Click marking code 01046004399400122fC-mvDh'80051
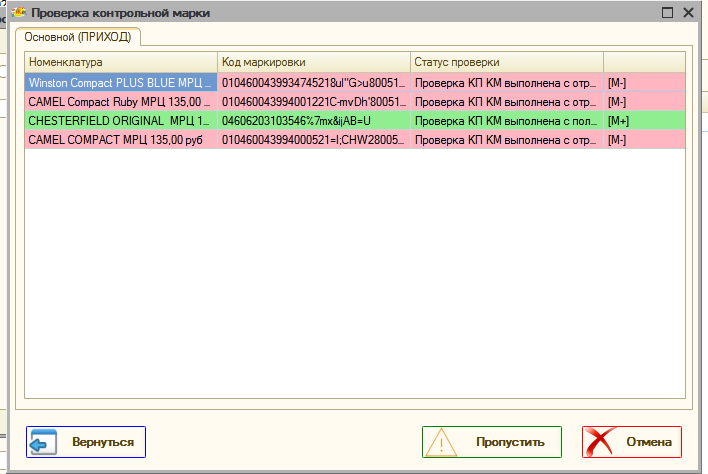This screenshot has width=708, height=474. pyautogui.click(x=314, y=102)
